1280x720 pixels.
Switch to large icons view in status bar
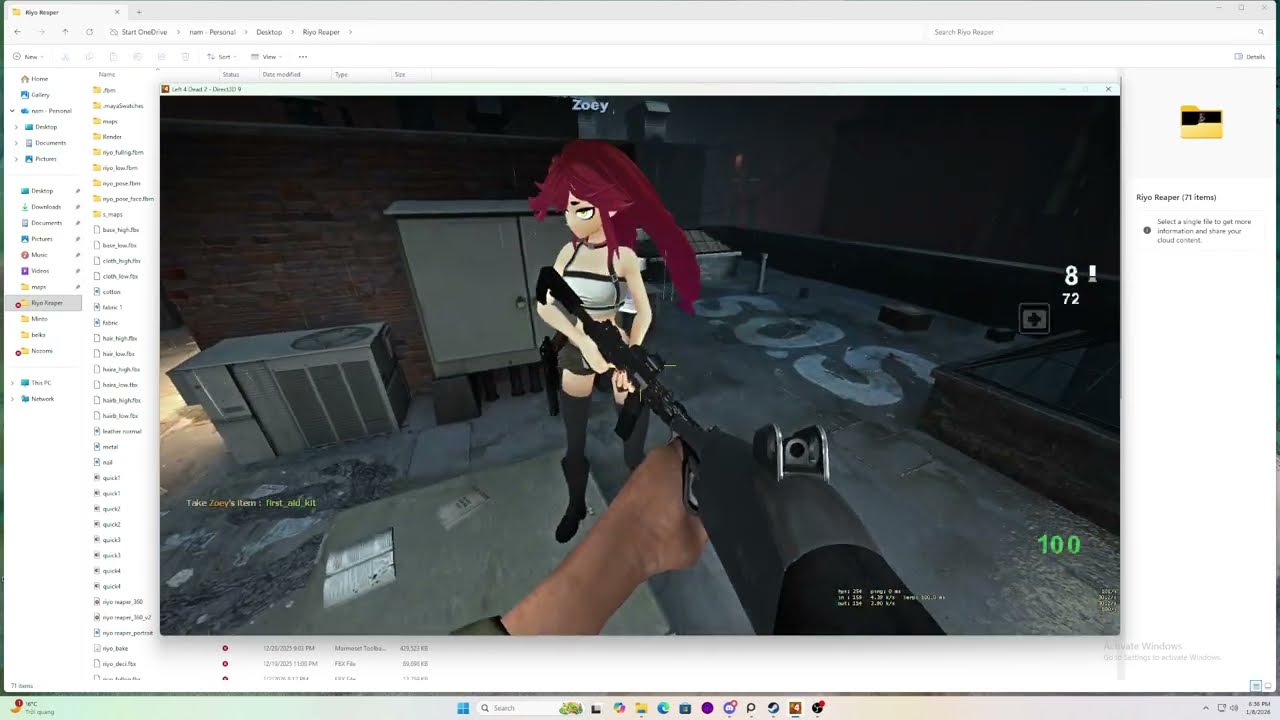pyautogui.click(x=1267, y=686)
